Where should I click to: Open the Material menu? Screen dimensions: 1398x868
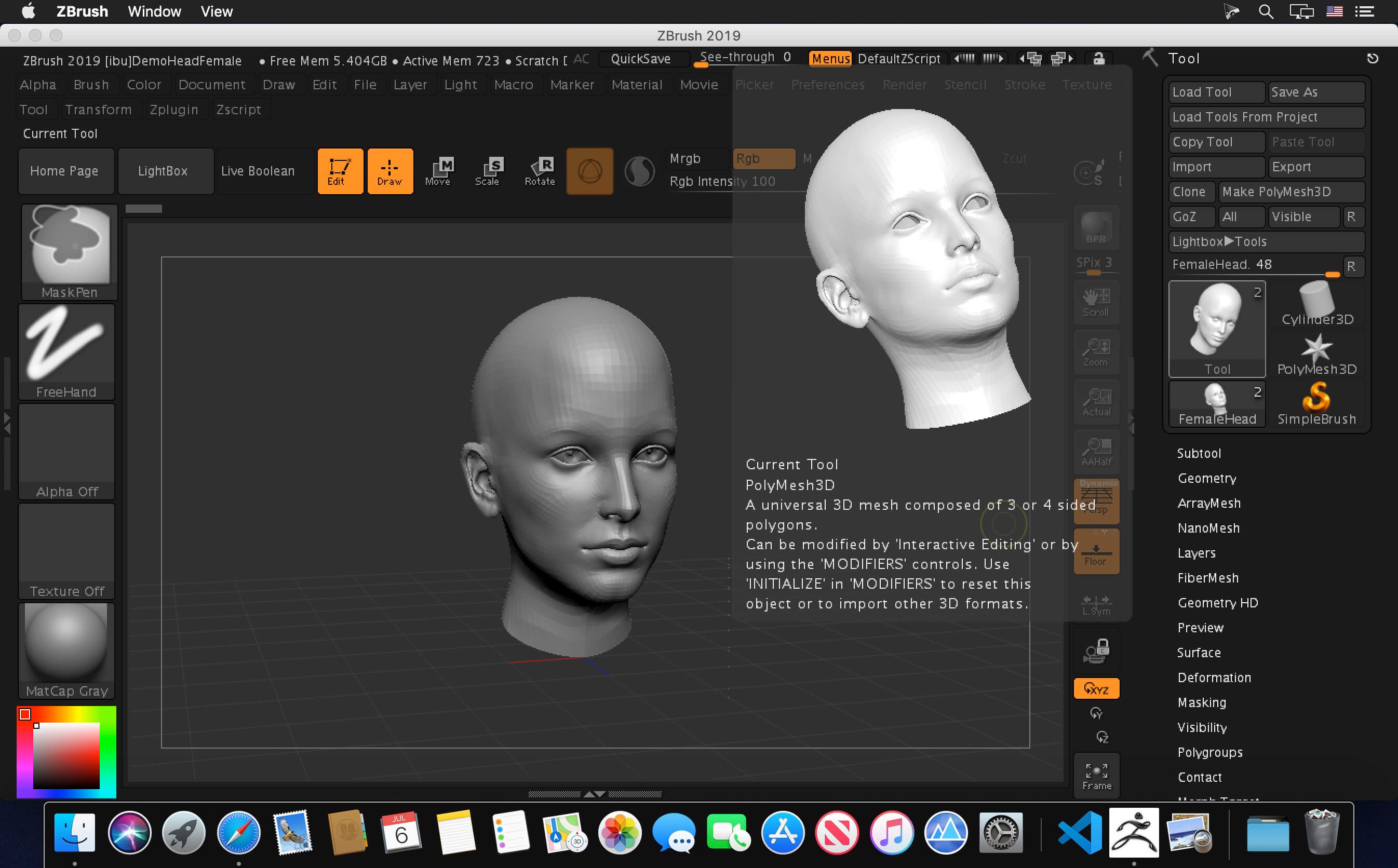point(637,85)
